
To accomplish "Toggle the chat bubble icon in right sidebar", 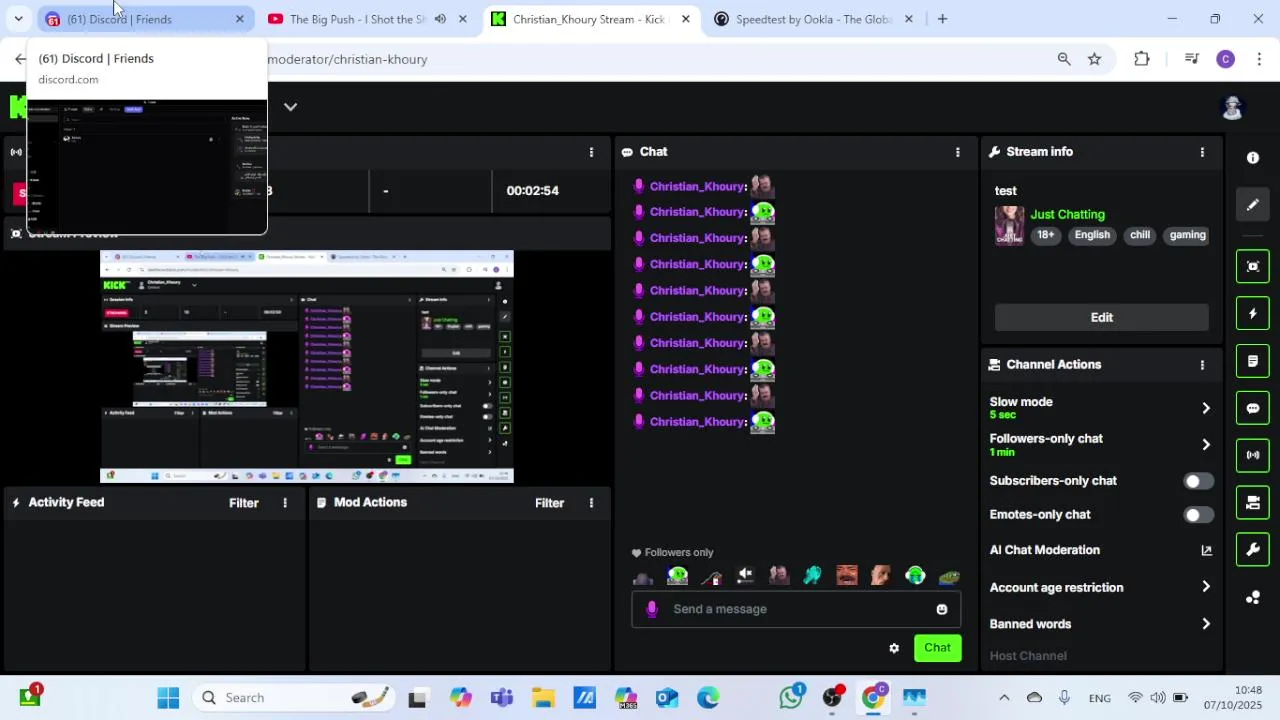I will [x=1253, y=408].
